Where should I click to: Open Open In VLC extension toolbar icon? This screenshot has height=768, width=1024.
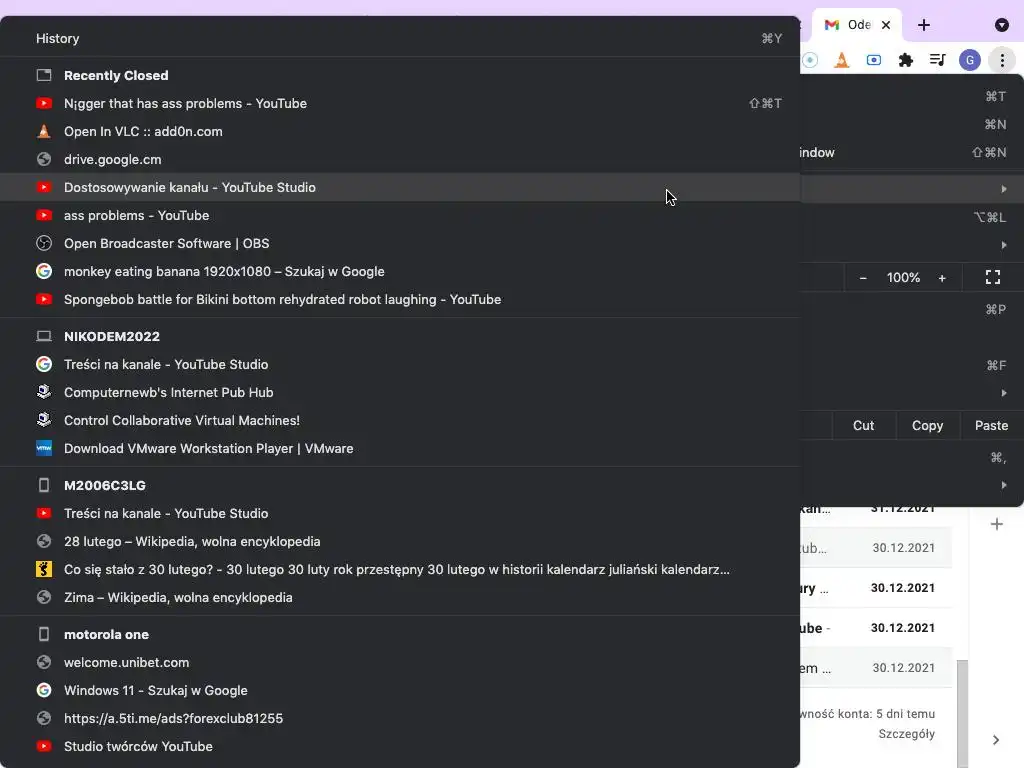pyautogui.click(x=841, y=60)
